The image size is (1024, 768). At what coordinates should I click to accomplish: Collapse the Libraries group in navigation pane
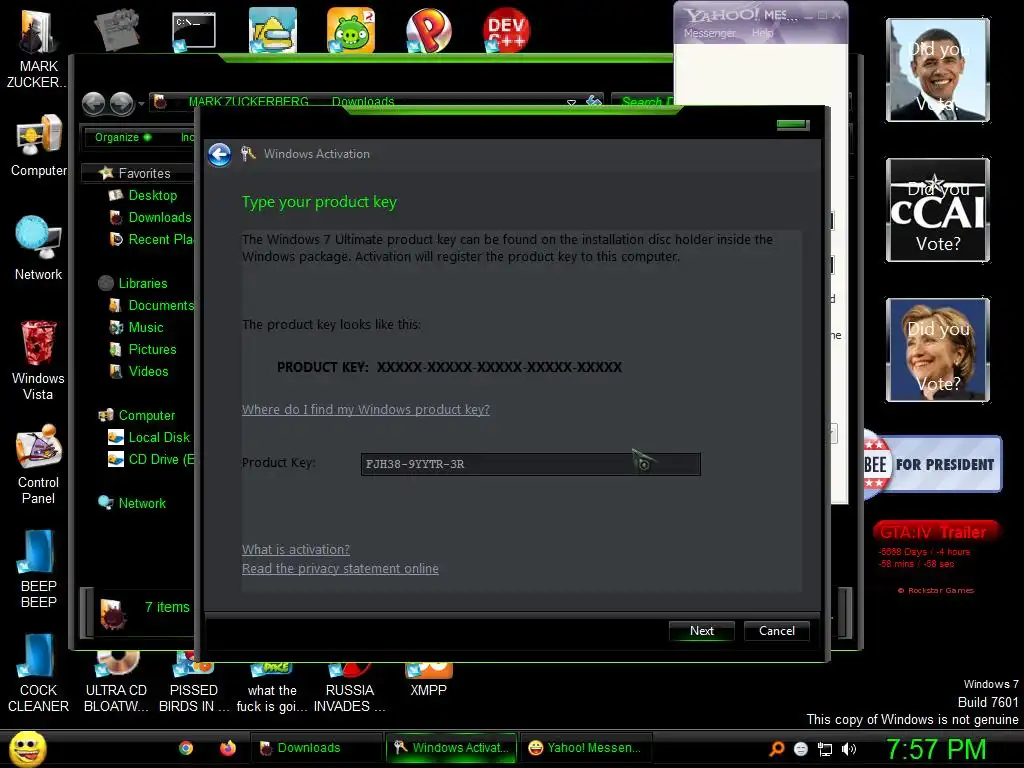coord(133,283)
